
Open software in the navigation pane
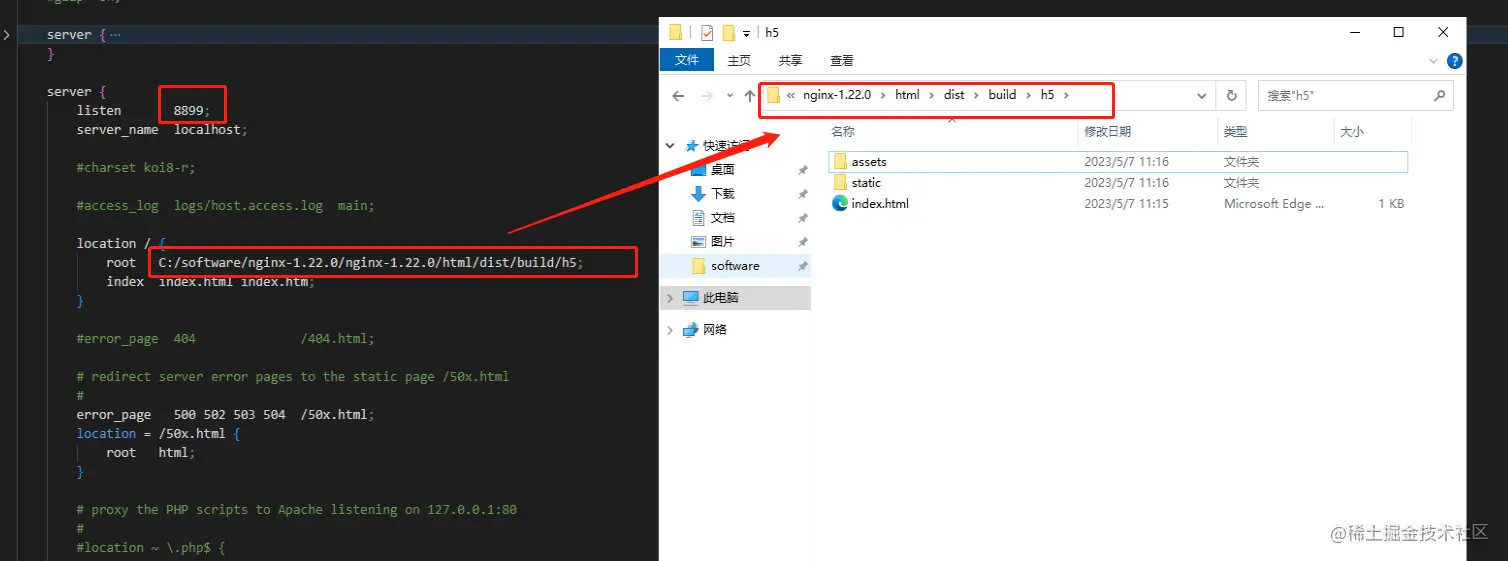[x=735, y=266]
